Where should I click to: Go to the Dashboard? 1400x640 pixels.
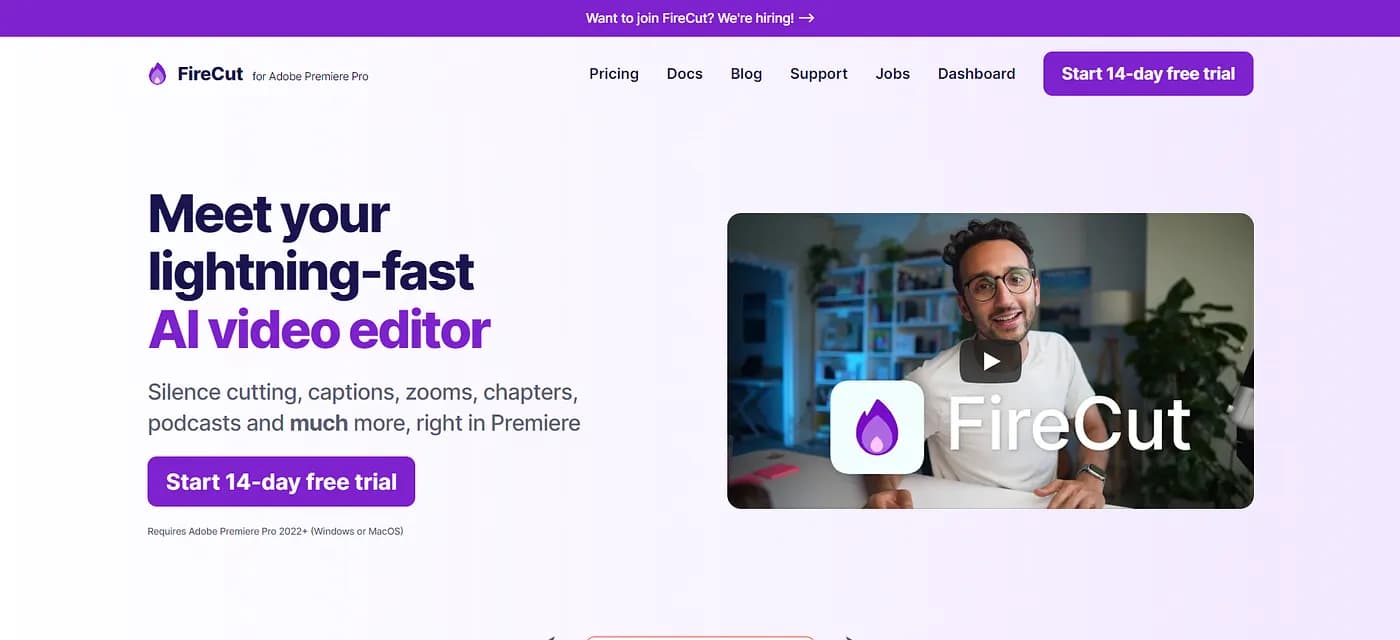click(x=976, y=74)
